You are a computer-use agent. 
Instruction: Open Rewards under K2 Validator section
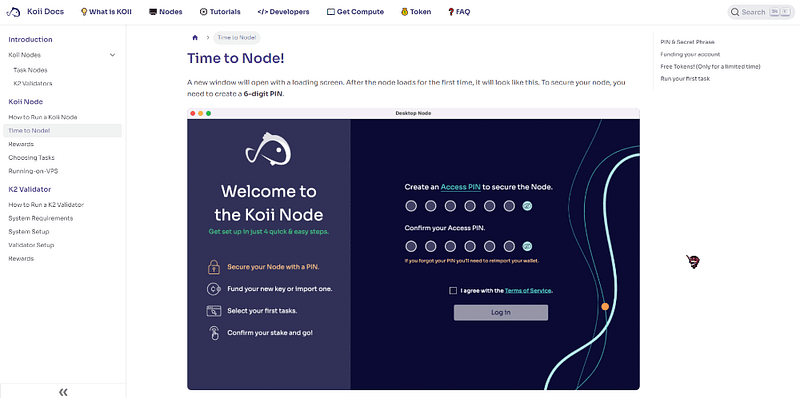tap(21, 259)
